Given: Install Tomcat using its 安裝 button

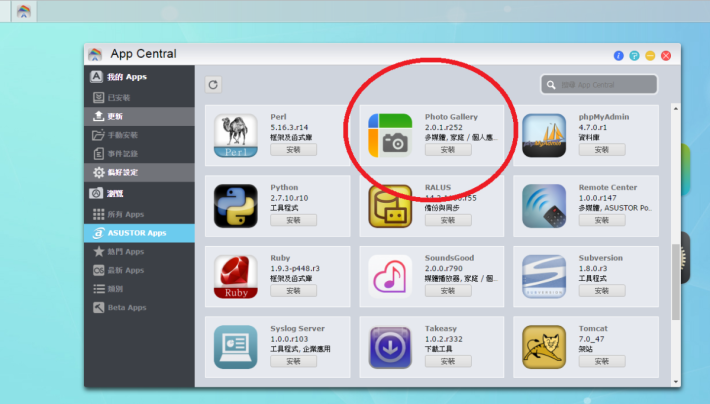Looking at the screenshot, I should [602, 361].
